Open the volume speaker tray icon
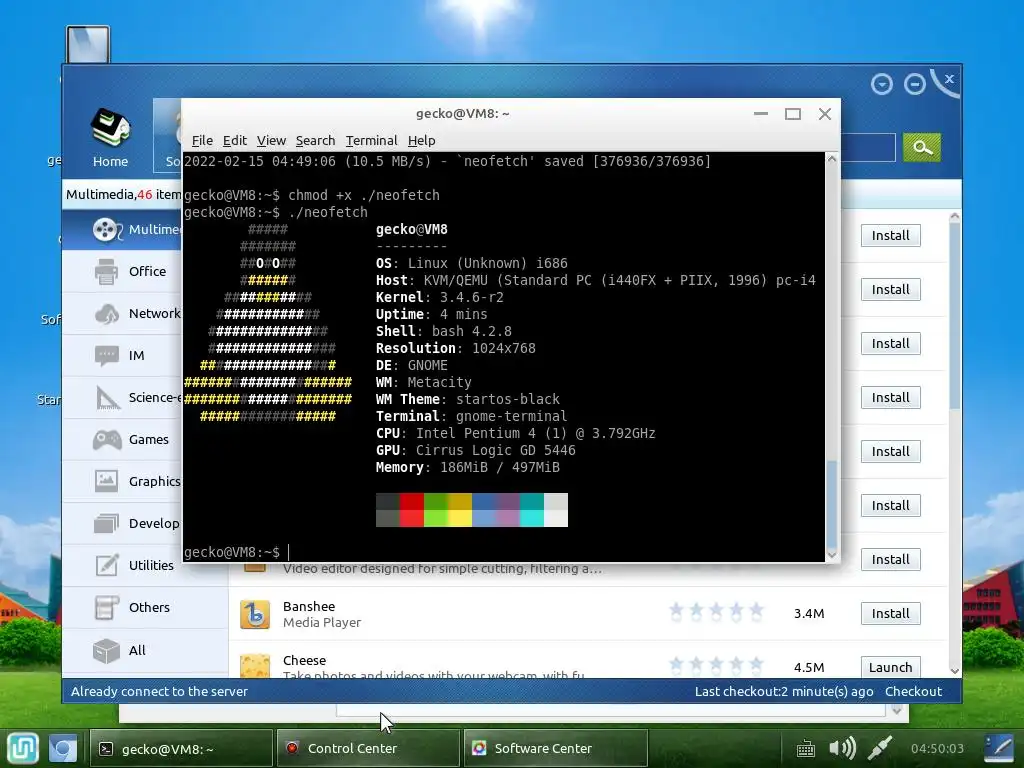Screen dimensions: 1024x768 [842, 748]
